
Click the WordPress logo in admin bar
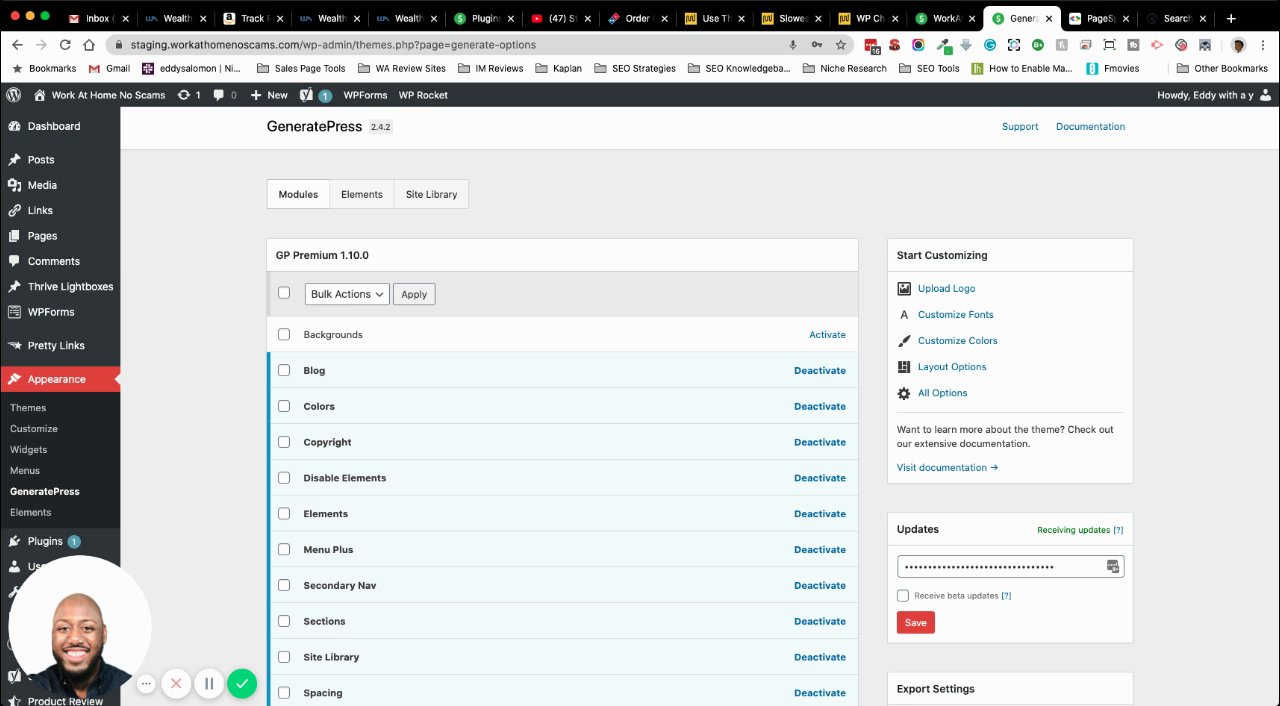(14, 95)
